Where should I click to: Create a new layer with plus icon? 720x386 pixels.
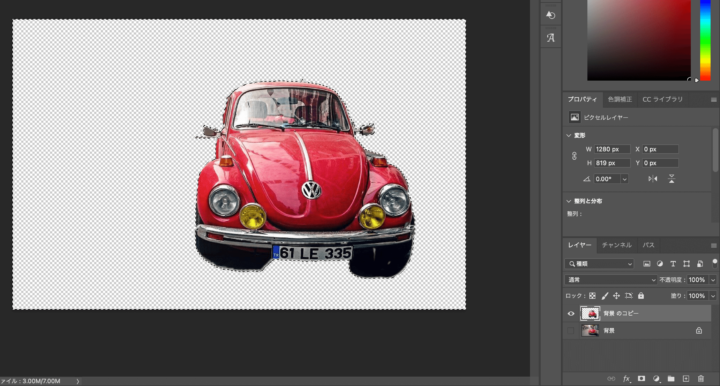pos(686,379)
